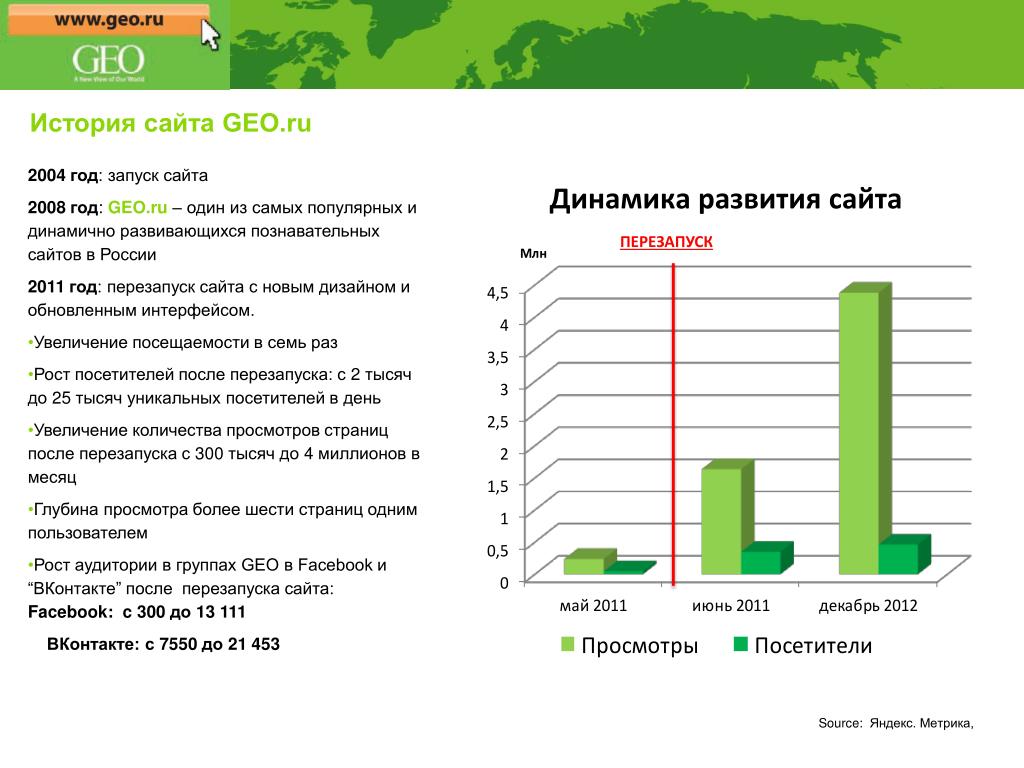Viewport: 1024px width, 768px height.
Task: Click bullet 'Глубина просмотра более шести страниц'
Action: (222, 521)
